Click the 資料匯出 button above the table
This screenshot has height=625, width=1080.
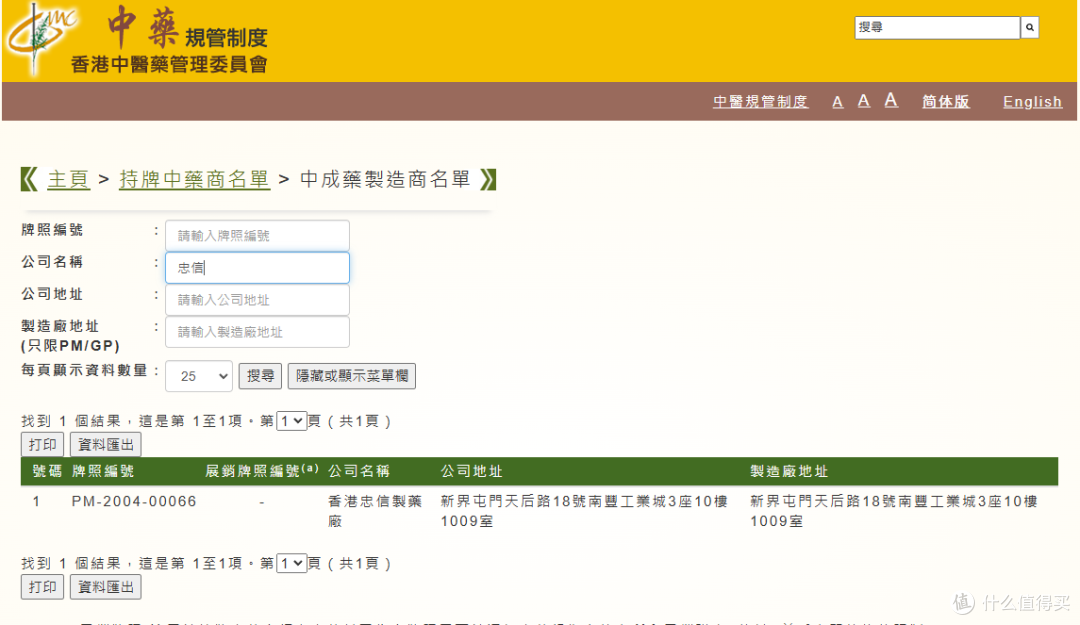[105, 444]
